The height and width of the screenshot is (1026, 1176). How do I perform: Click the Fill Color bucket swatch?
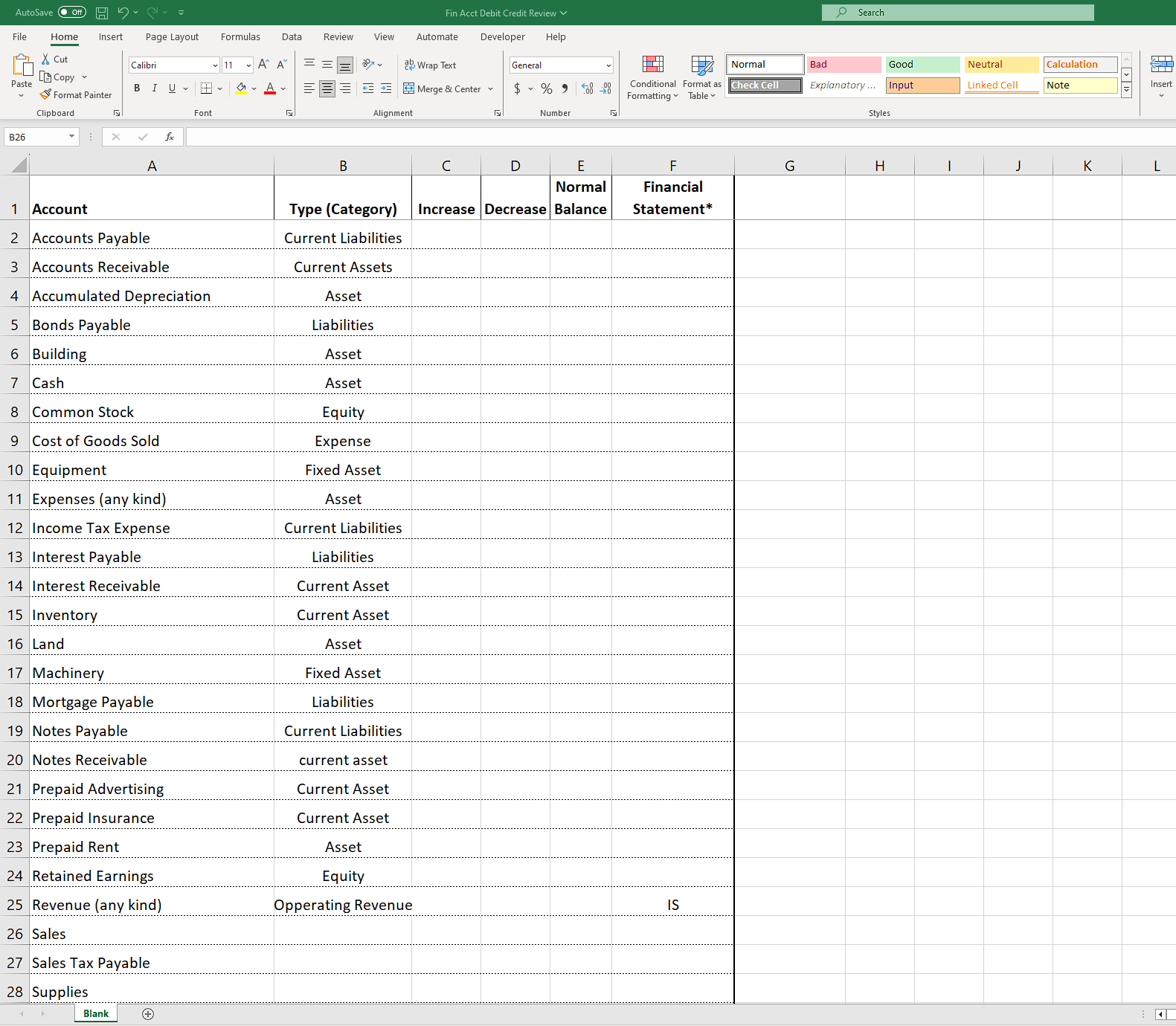tap(241, 88)
